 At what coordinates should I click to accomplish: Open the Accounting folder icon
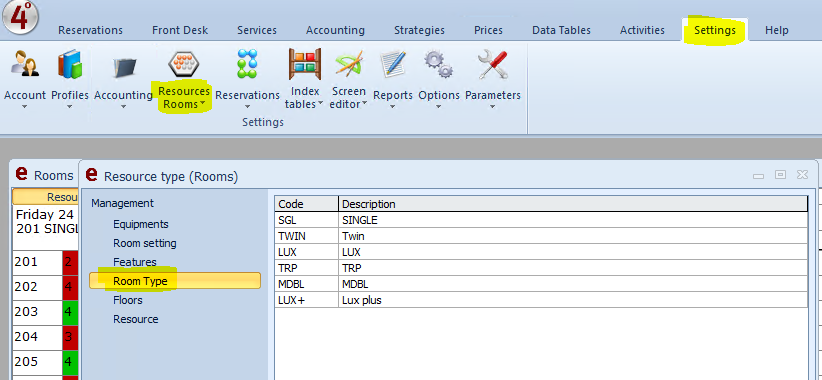pyautogui.click(x=123, y=67)
